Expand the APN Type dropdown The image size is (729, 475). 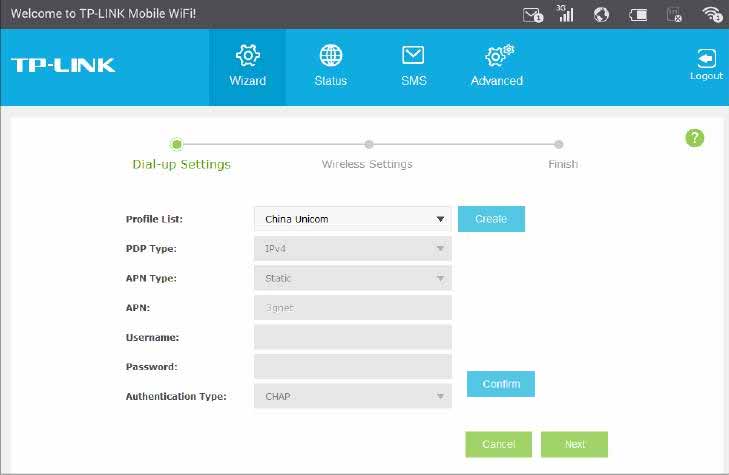click(x=352, y=278)
